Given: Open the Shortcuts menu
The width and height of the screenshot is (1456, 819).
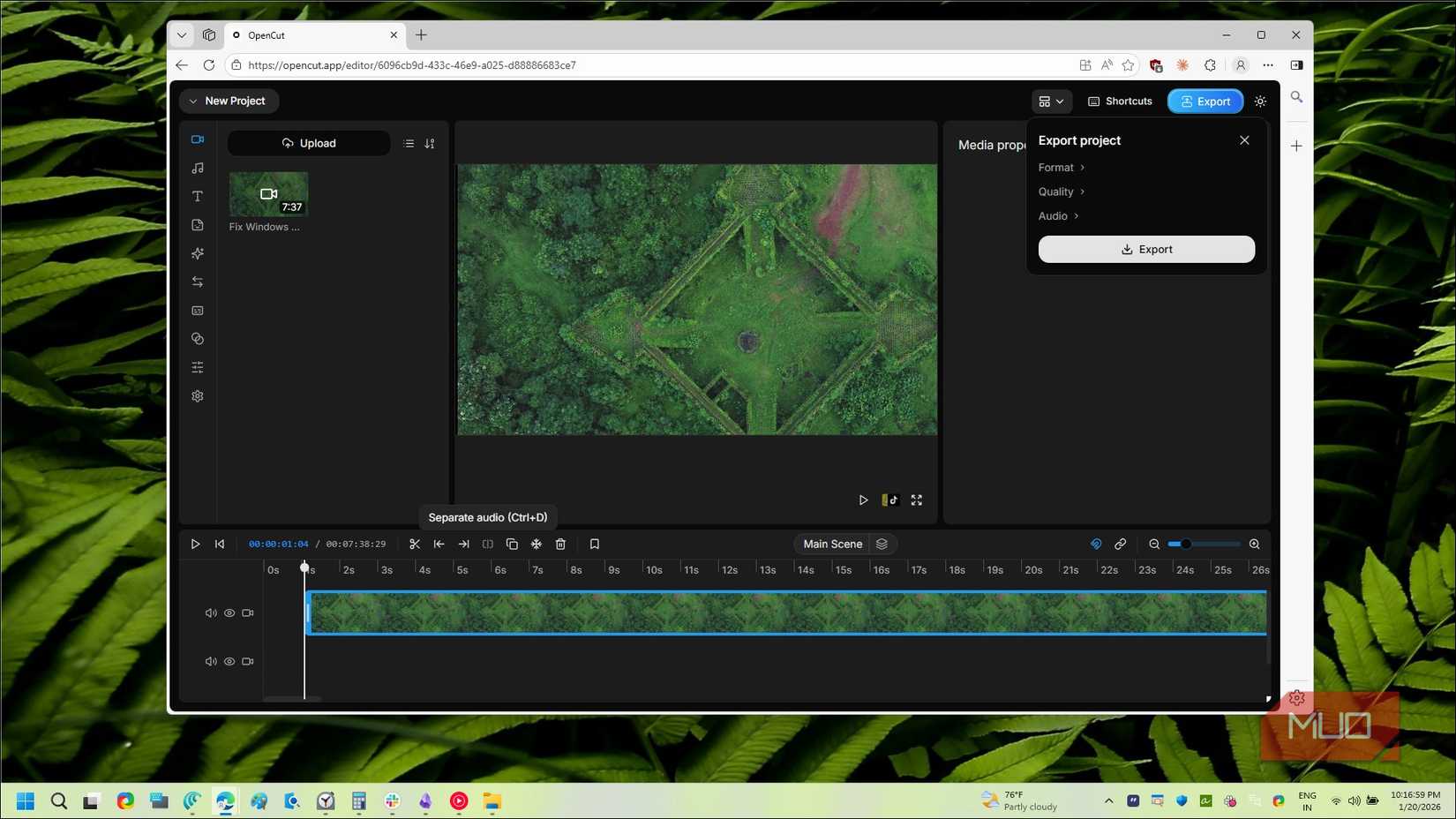Looking at the screenshot, I should pos(1120,101).
